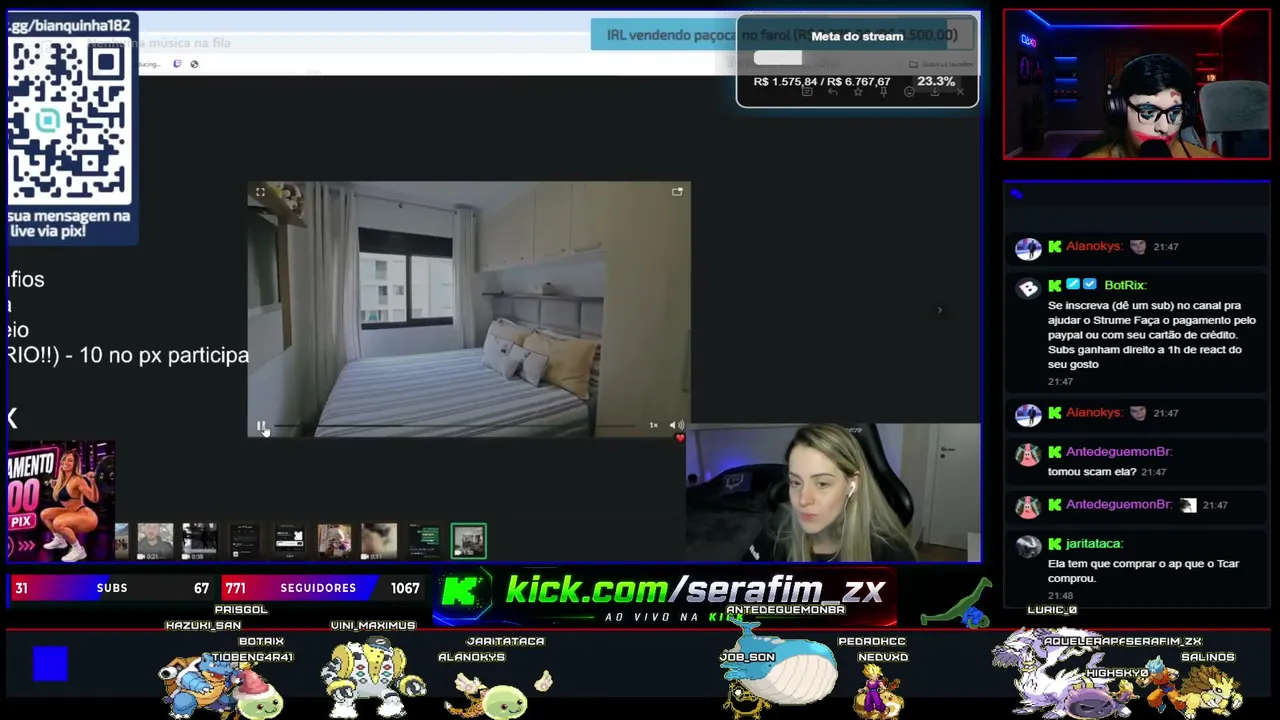This screenshot has height=720, width=1280.
Task: Click the reply arrow icon in toolbar
Action: click(x=832, y=92)
